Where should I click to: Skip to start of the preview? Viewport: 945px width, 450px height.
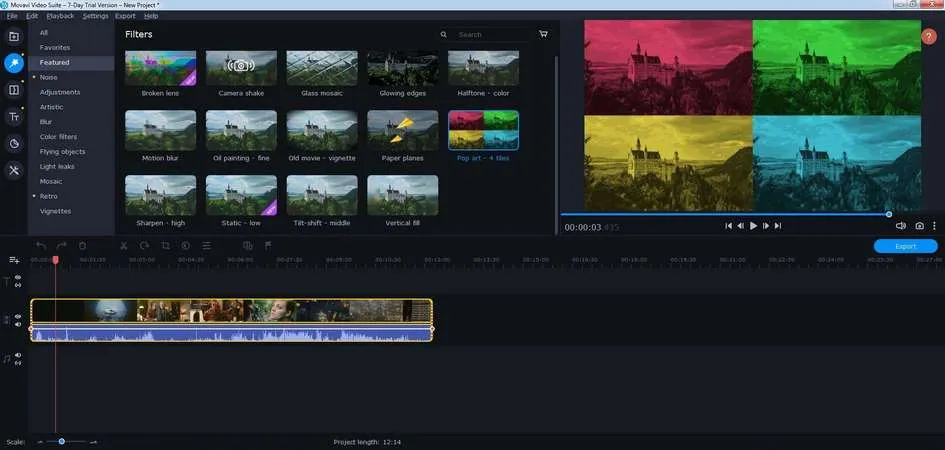[729, 226]
